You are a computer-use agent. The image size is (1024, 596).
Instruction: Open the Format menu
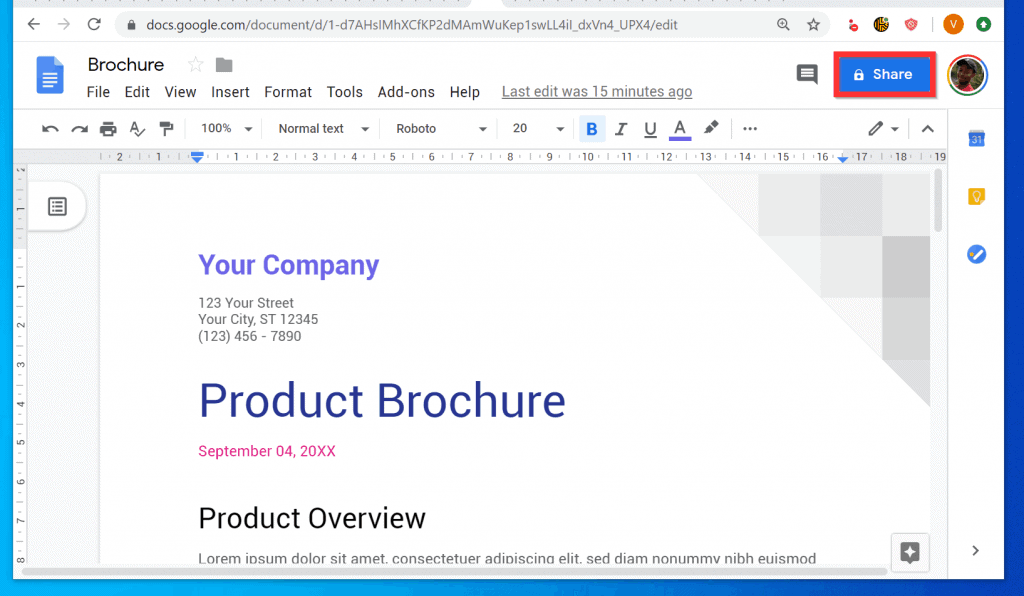[288, 92]
